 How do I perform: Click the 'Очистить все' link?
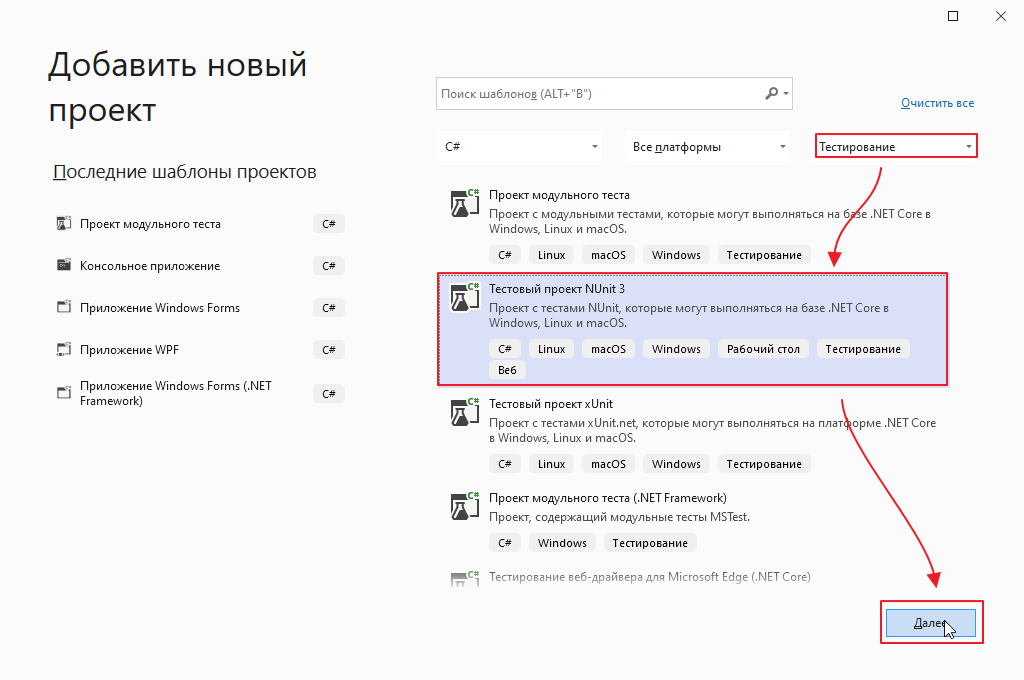click(x=936, y=103)
